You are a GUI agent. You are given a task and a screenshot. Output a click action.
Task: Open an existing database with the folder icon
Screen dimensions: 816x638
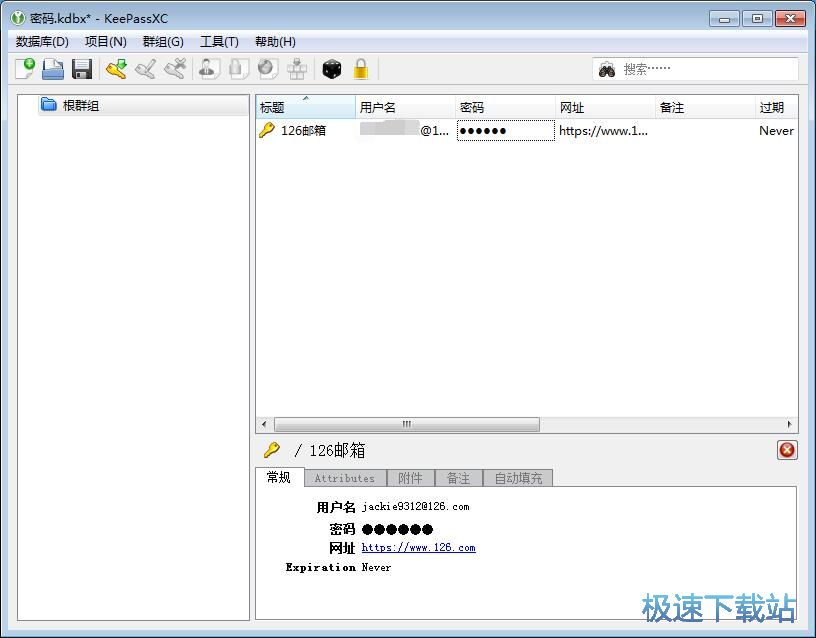click(x=53, y=69)
